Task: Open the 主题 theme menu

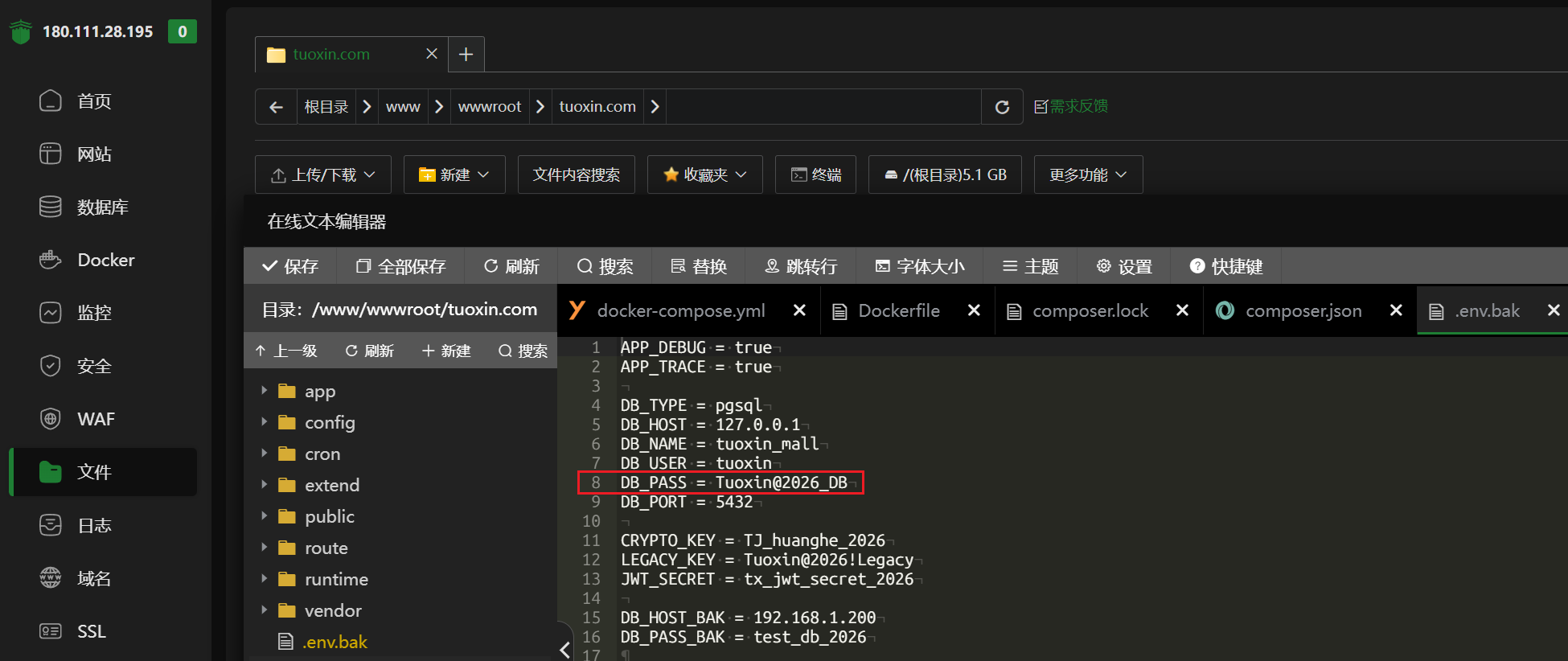Action: click(1030, 266)
